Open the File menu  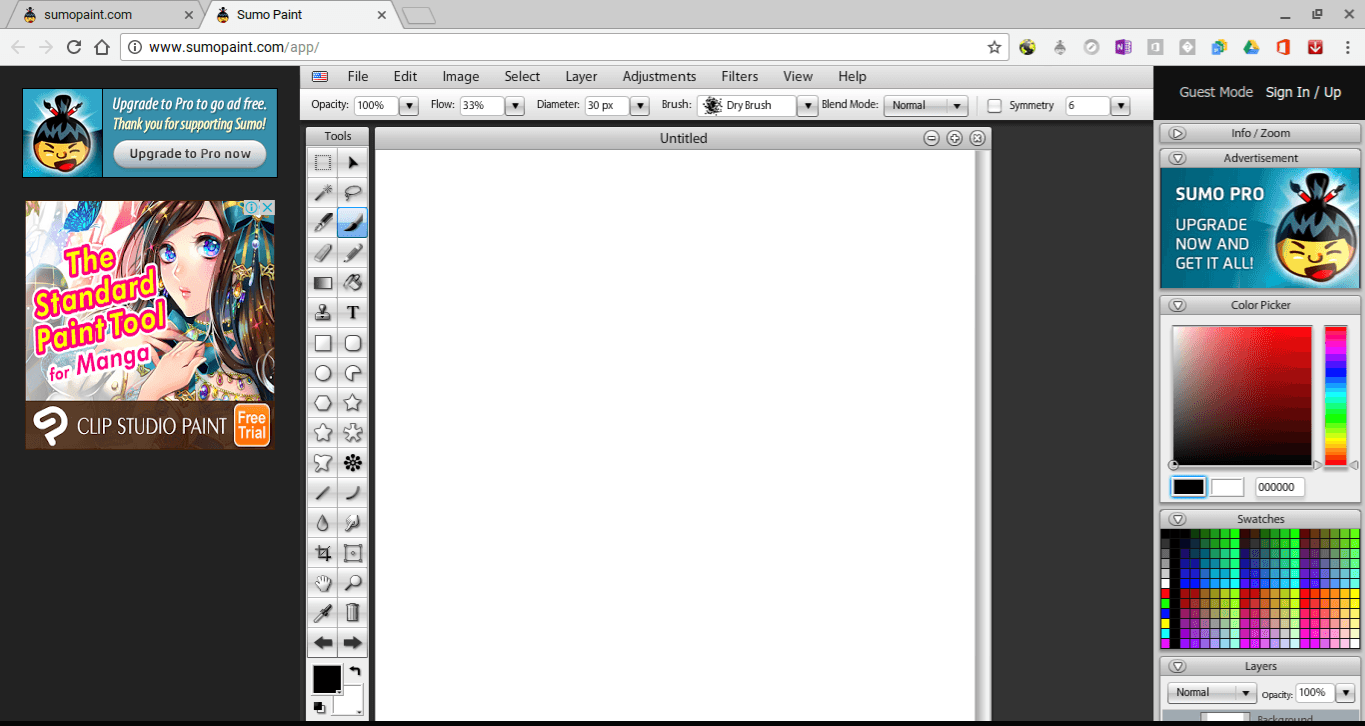pyautogui.click(x=358, y=76)
